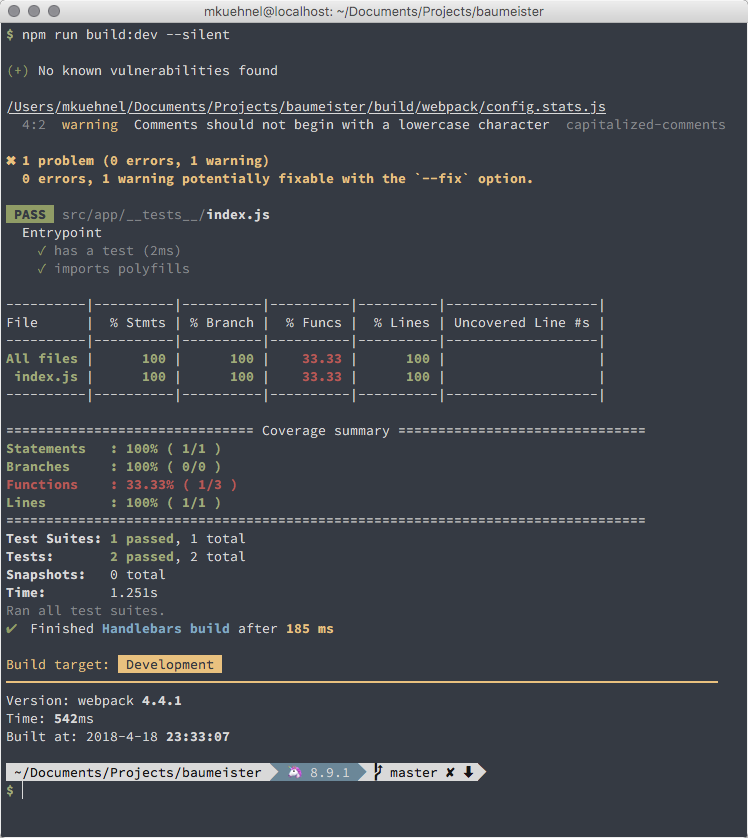Click 'Tests: 2 passed, 2 total'
This screenshot has height=838, width=748.
pos(126,557)
